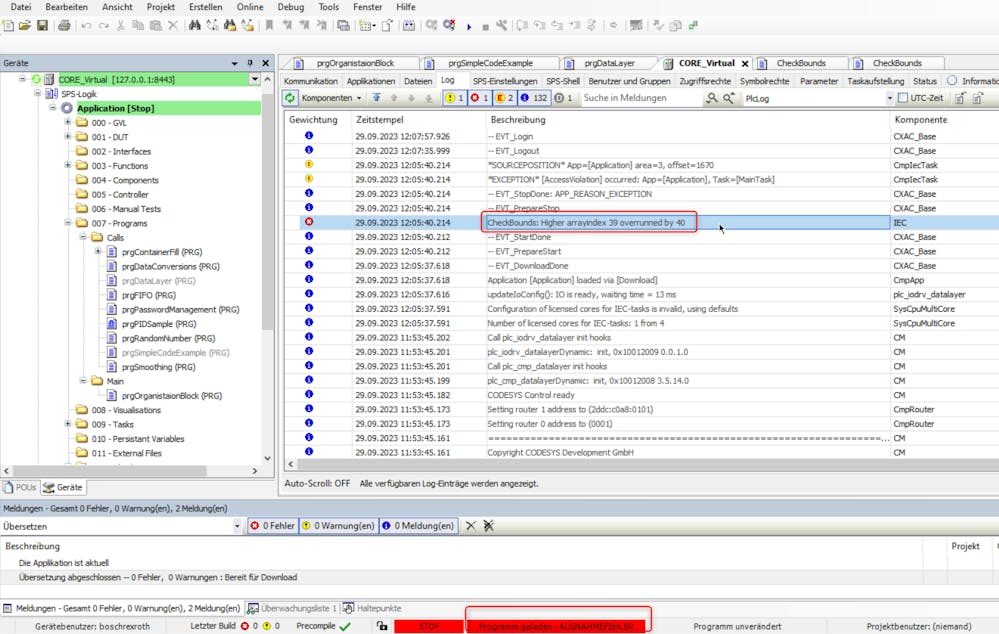This screenshot has height=634, width=999.
Task: Toggle the 0 Warnung(en) filter button
Action: (338, 526)
